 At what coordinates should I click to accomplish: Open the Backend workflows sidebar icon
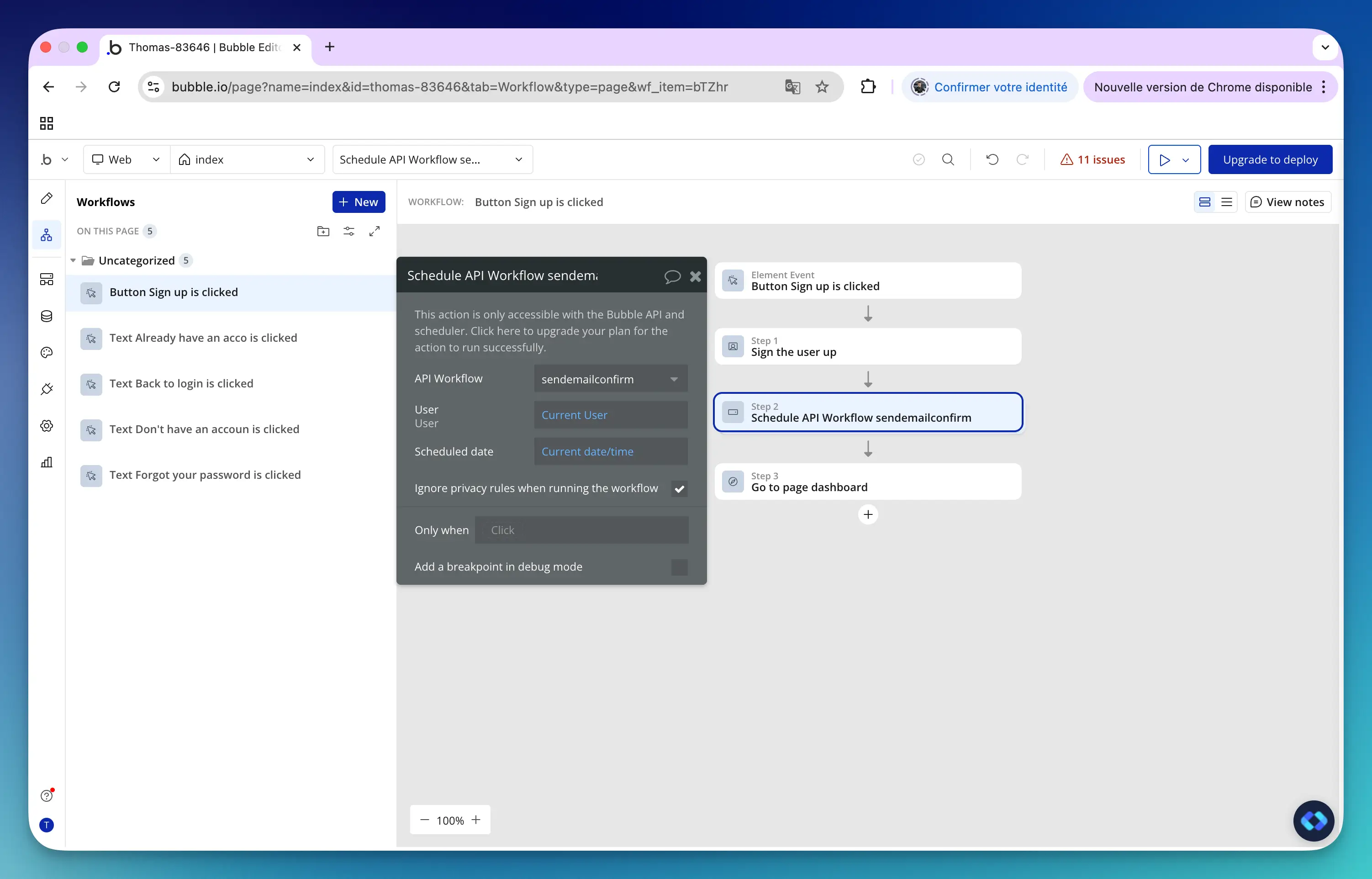(x=47, y=279)
